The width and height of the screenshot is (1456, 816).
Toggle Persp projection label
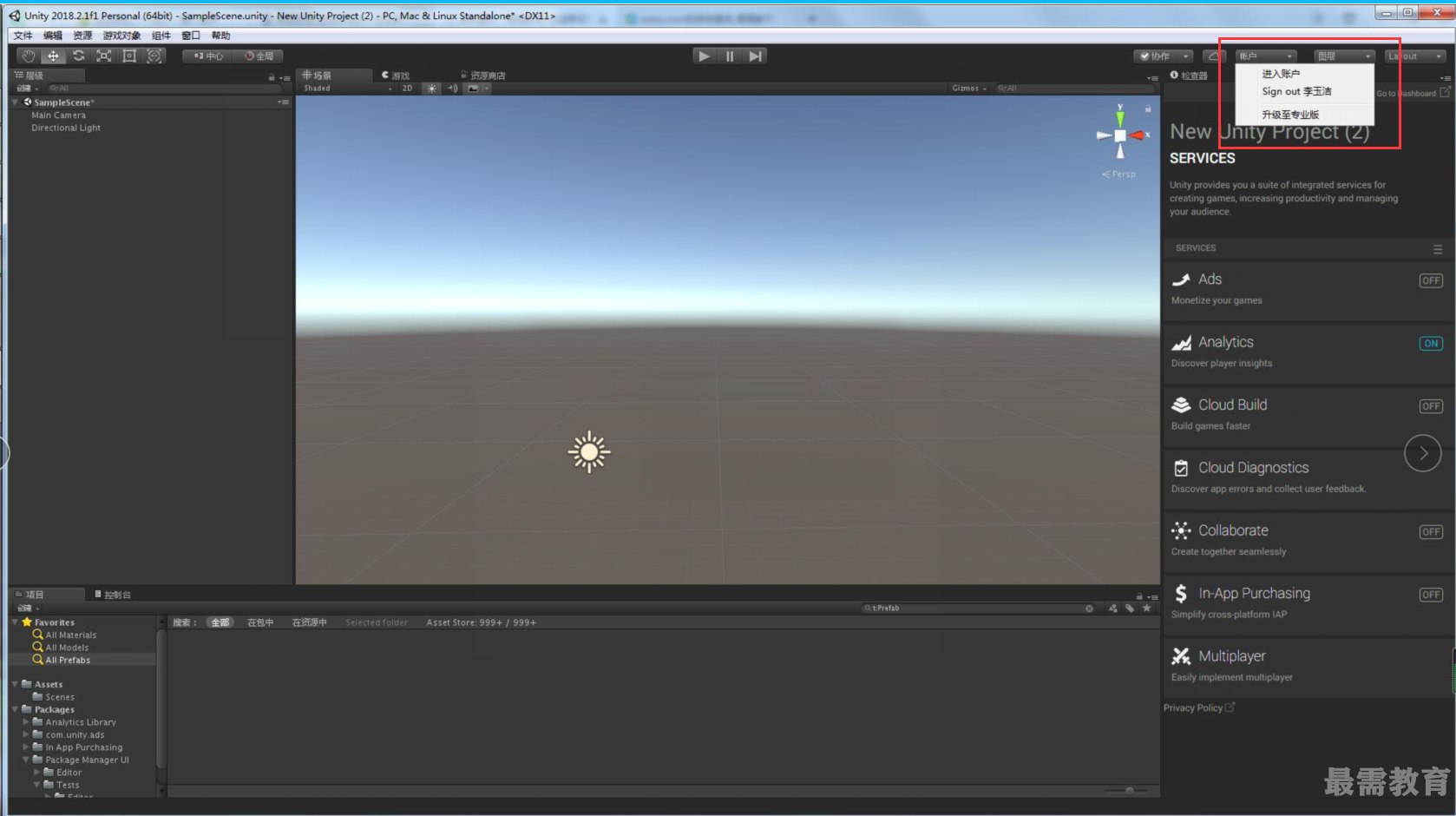coord(1119,174)
